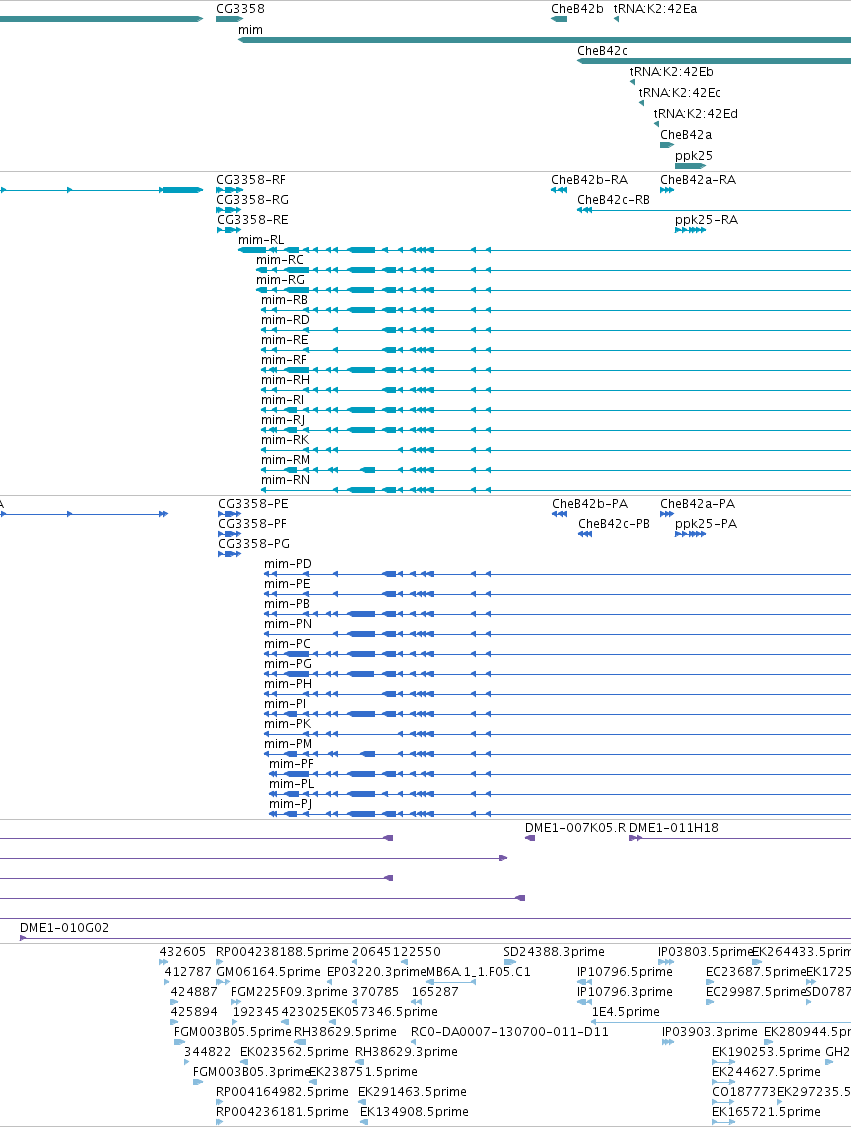Click RP004238188.5prime EST label
This screenshot has height=1127, width=851.
tap(282, 952)
